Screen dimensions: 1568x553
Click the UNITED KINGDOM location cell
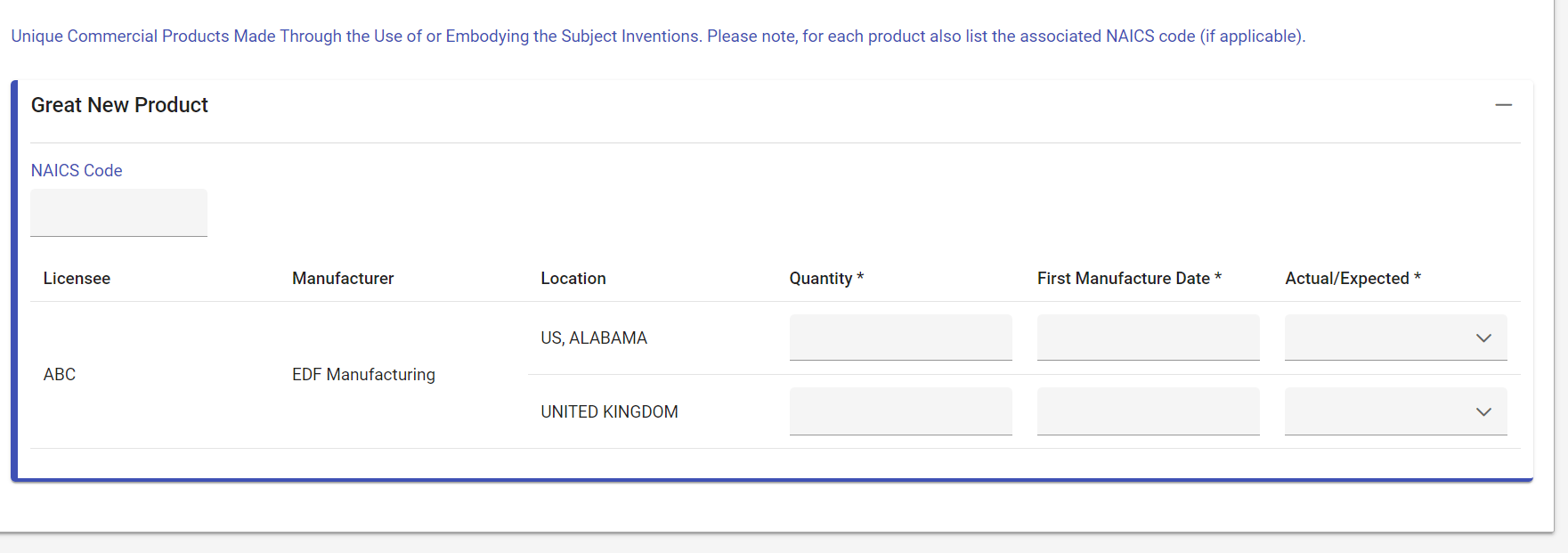609,412
